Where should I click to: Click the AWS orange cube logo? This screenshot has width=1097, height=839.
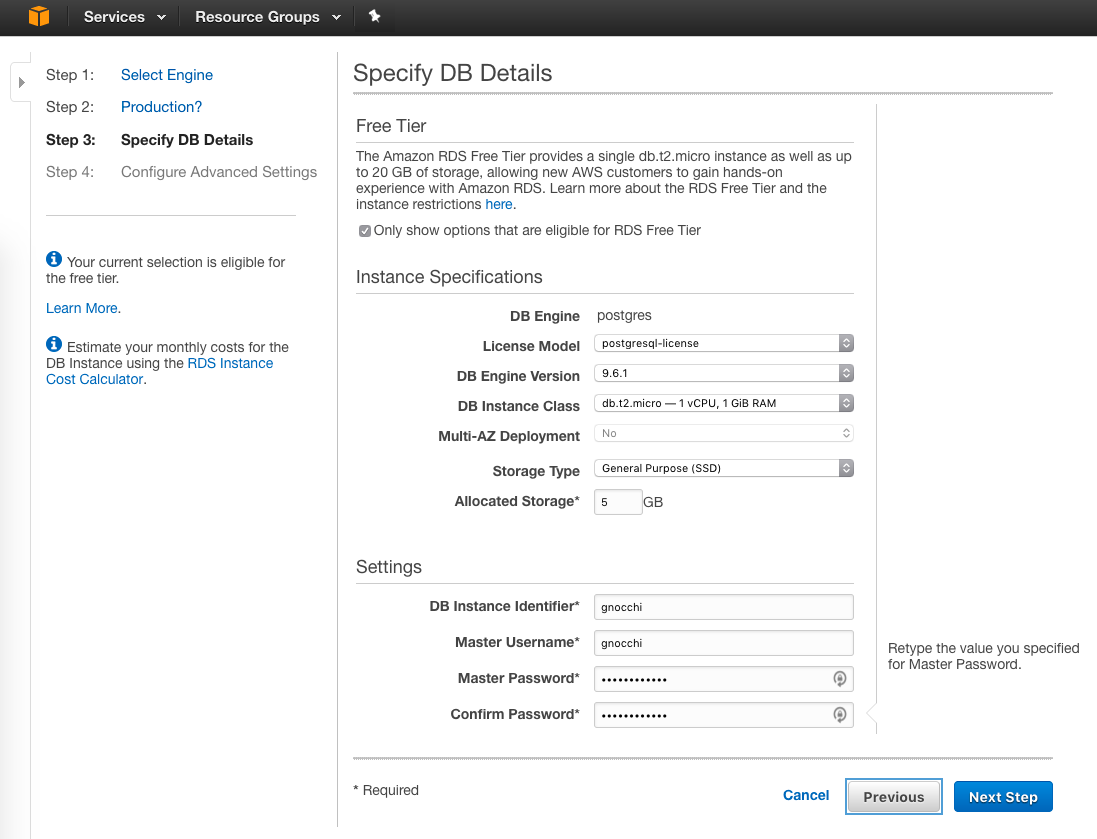pyautogui.click(x=38, y=16)
